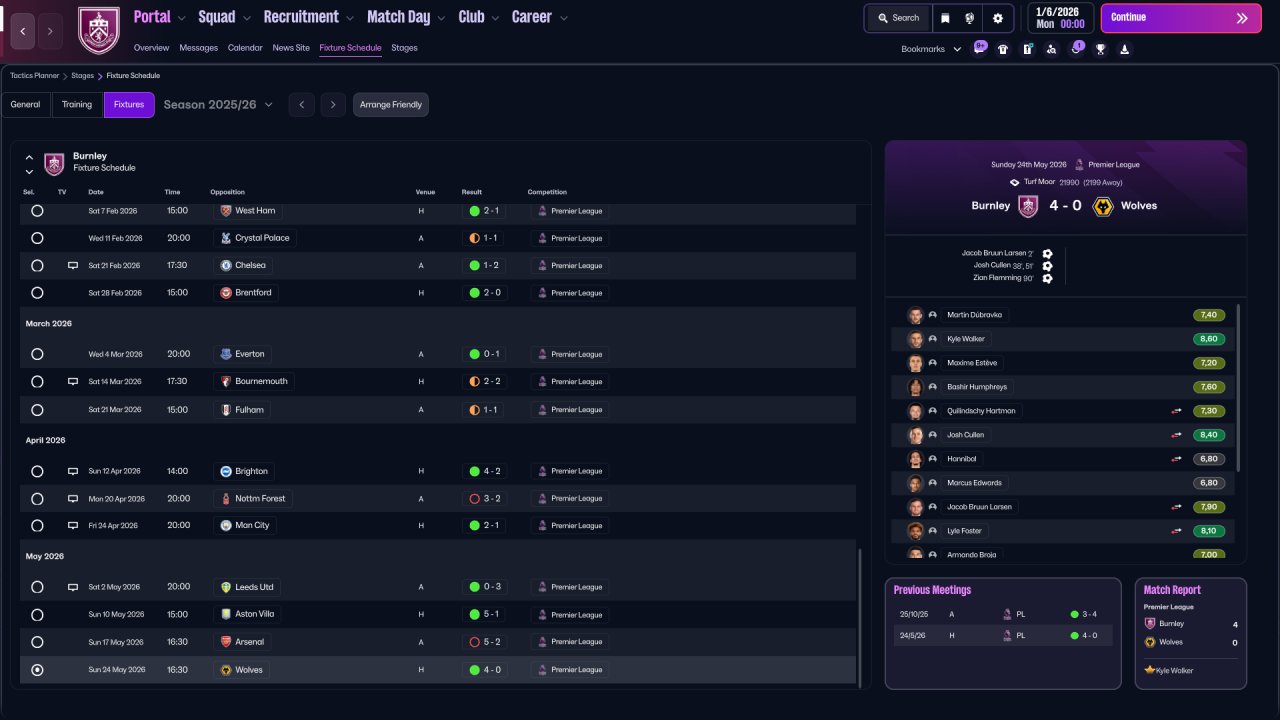Viewport: 1280px width, 720px height.
Task: Open the transfer shortcut with badge 1
Action: click(x=1076, y=49)
